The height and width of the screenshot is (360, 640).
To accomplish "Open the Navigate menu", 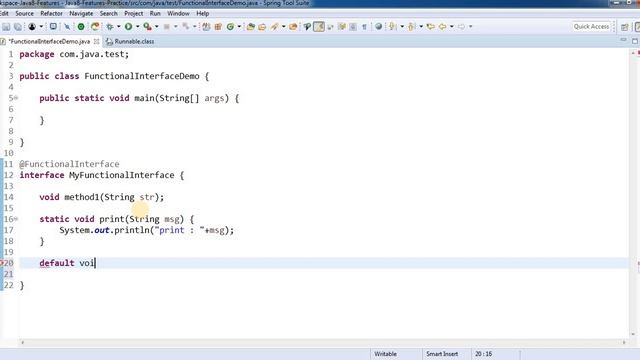I will (x=81, y=13).
